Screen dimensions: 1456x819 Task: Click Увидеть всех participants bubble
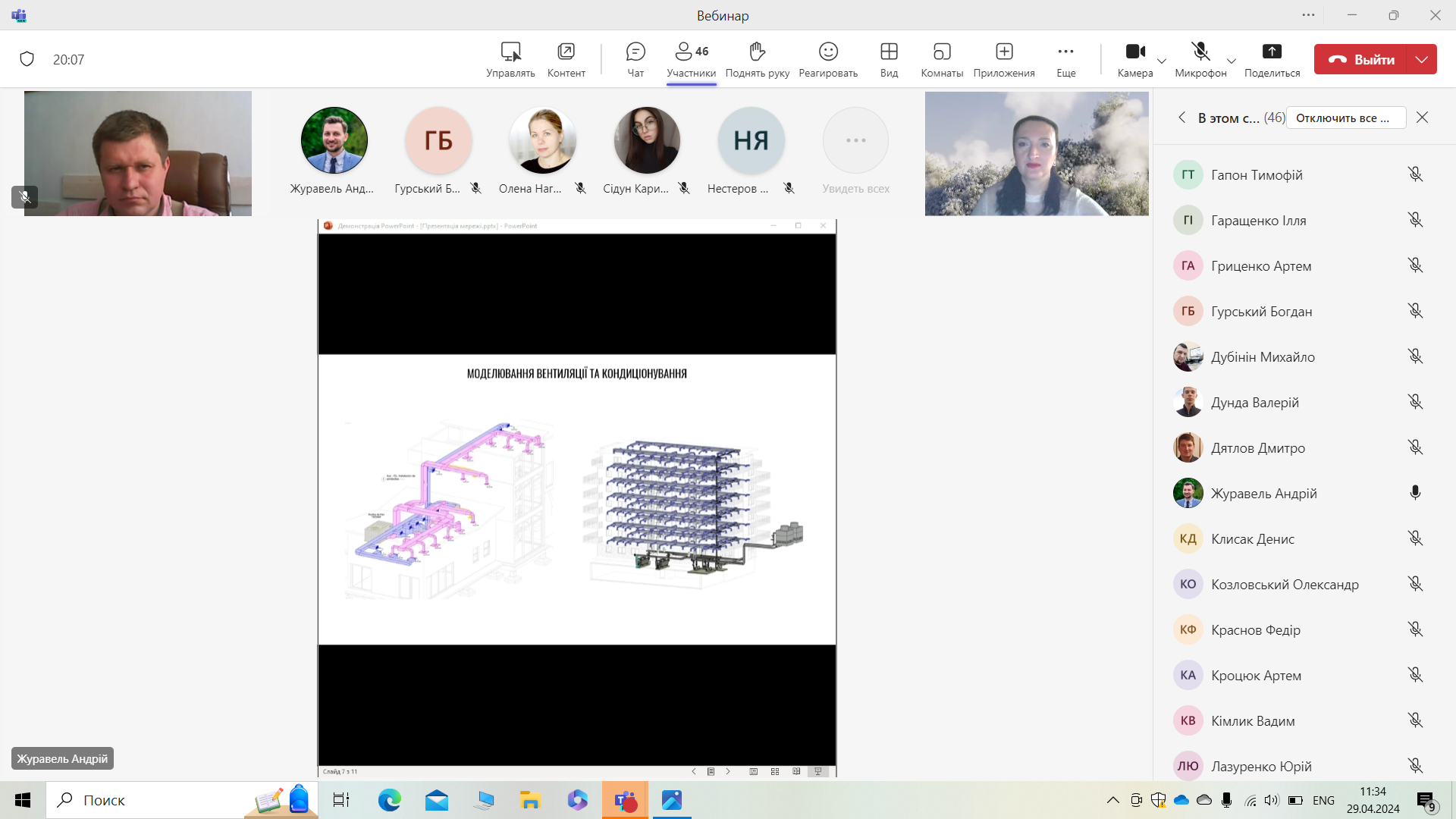tap(855, 152)
